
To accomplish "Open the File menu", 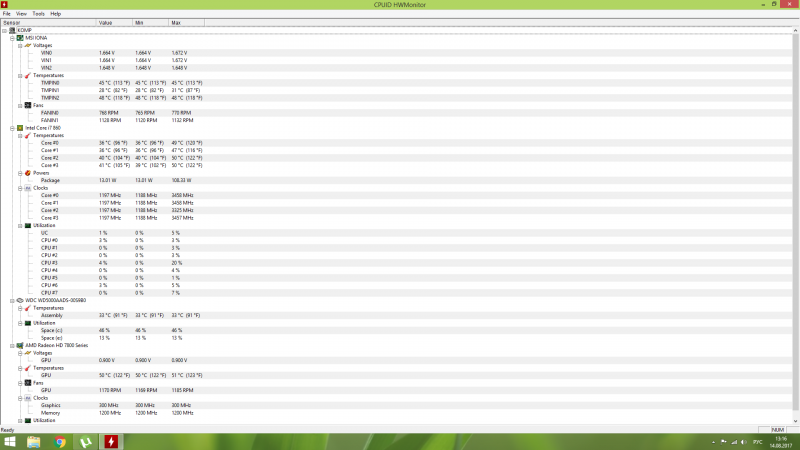I will [7, 14].
